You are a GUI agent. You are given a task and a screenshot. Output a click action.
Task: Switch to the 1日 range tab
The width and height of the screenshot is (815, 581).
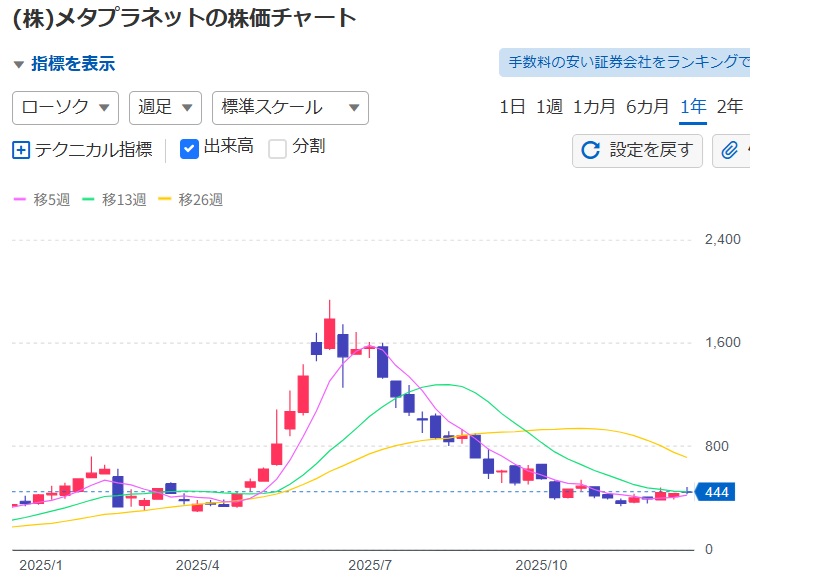click(x=512, y=107)
